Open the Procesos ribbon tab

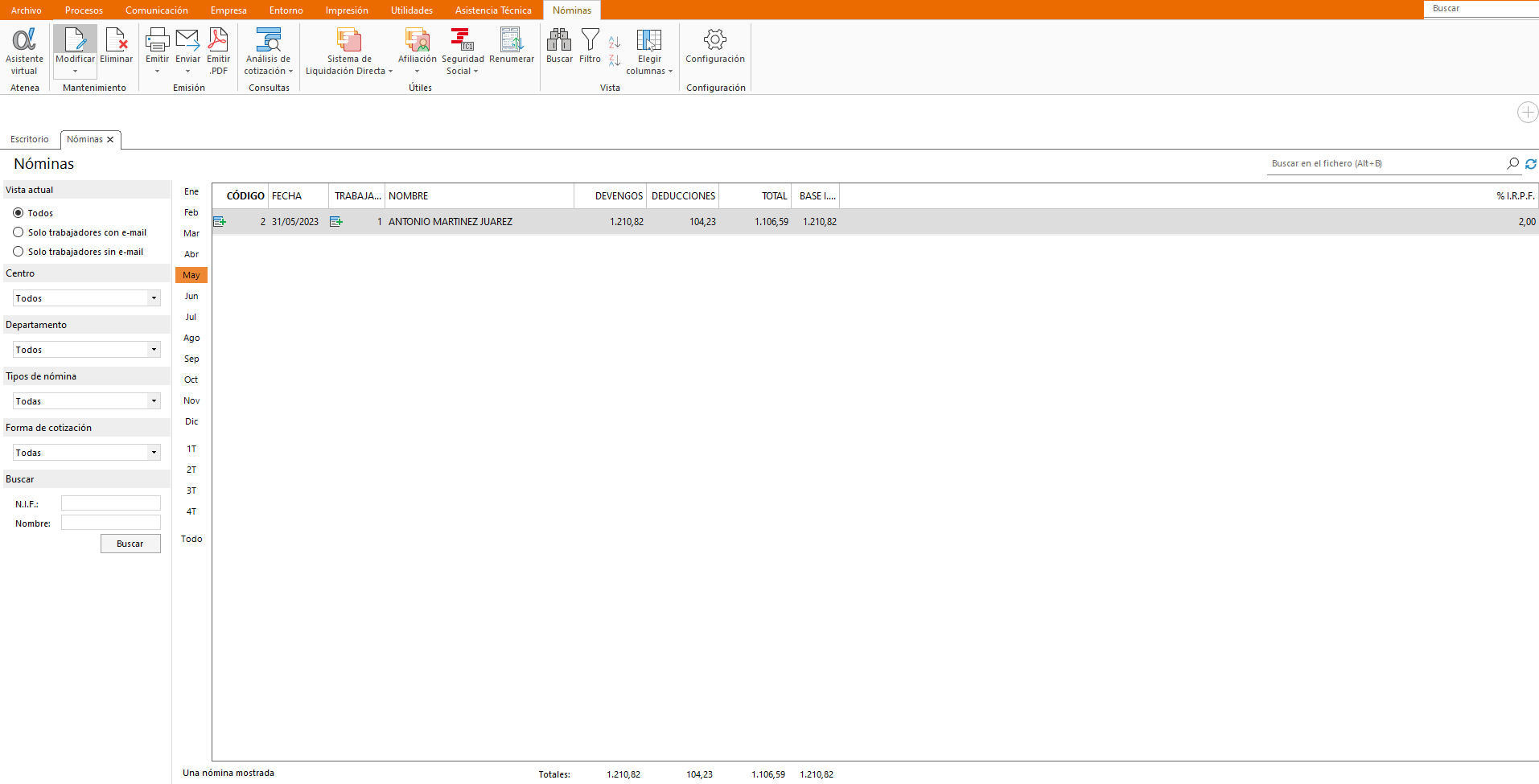point(84,10)
